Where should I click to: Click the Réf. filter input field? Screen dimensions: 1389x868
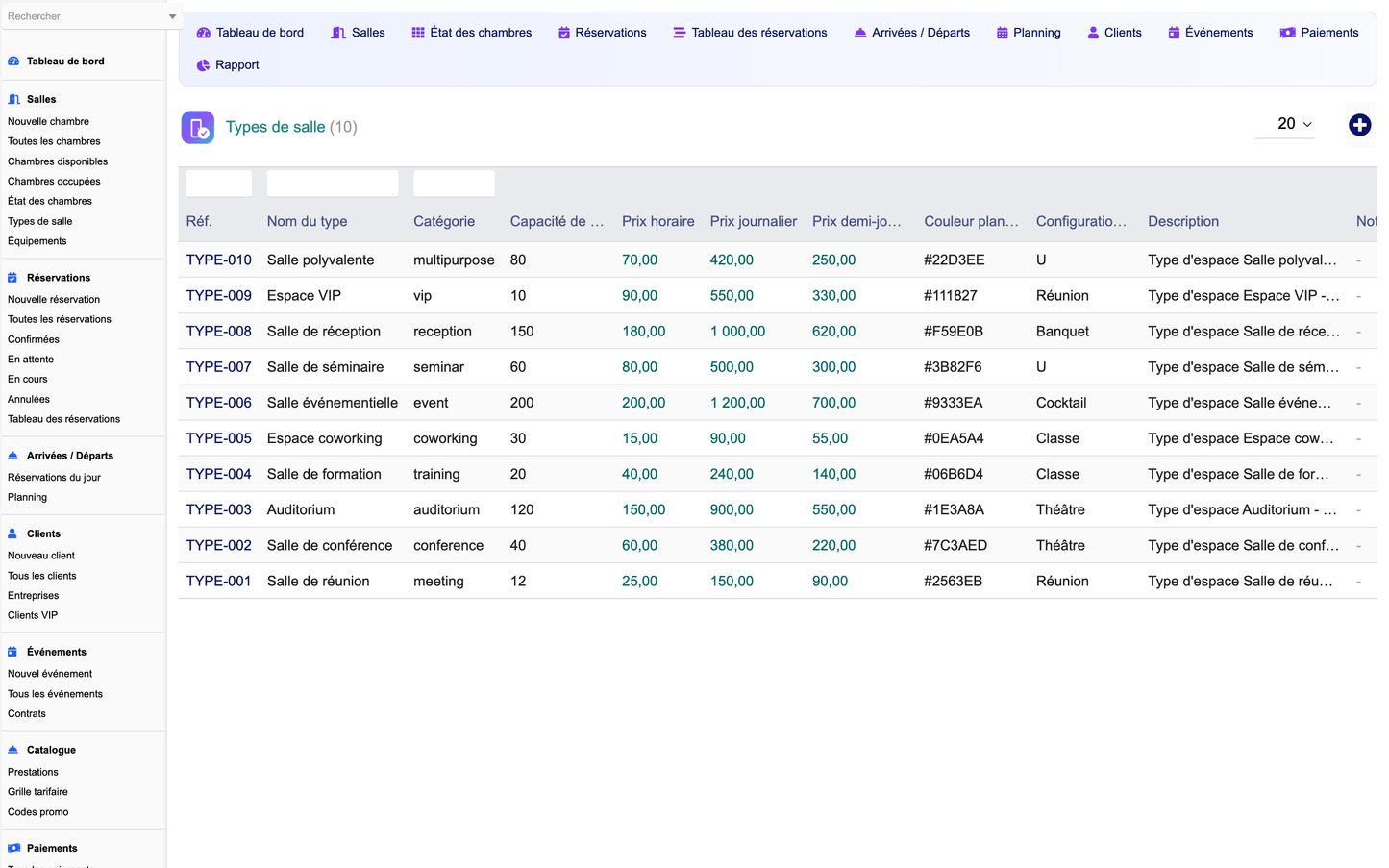click(219, 184)
